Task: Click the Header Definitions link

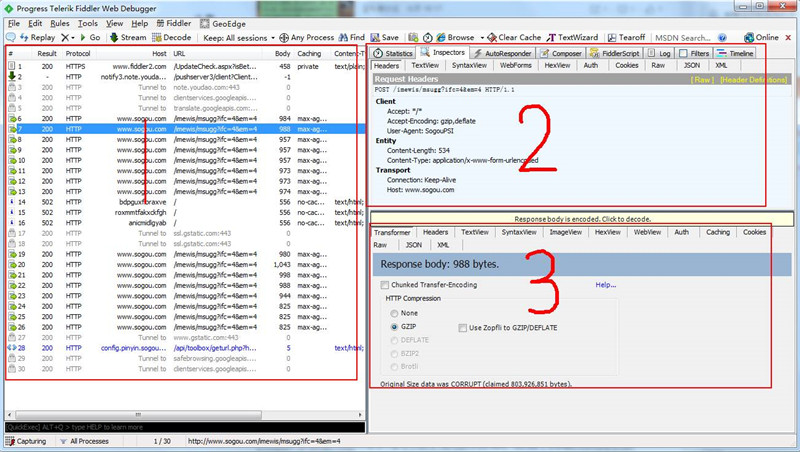Action: pyautogui.click(x=753, y=80)
